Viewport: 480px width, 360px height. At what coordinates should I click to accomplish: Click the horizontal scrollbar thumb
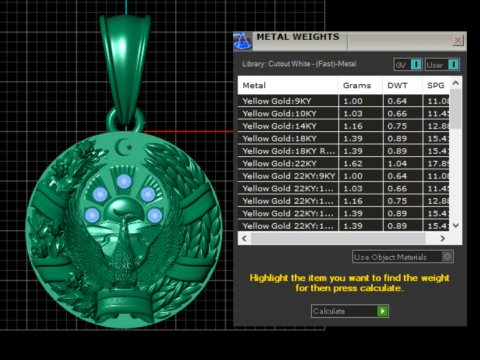(x=338, y=238)
